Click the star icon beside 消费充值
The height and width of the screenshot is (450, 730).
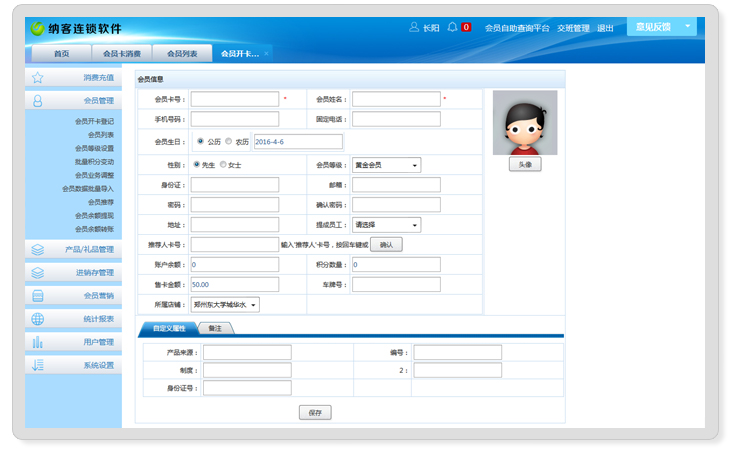click(x=37, y=77)
